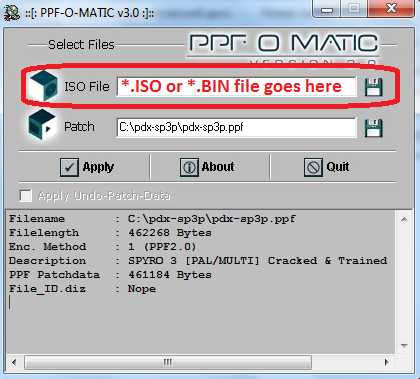
Task: Click the Quit prohibited-sign icon
Action: click(x=313, y=167)
